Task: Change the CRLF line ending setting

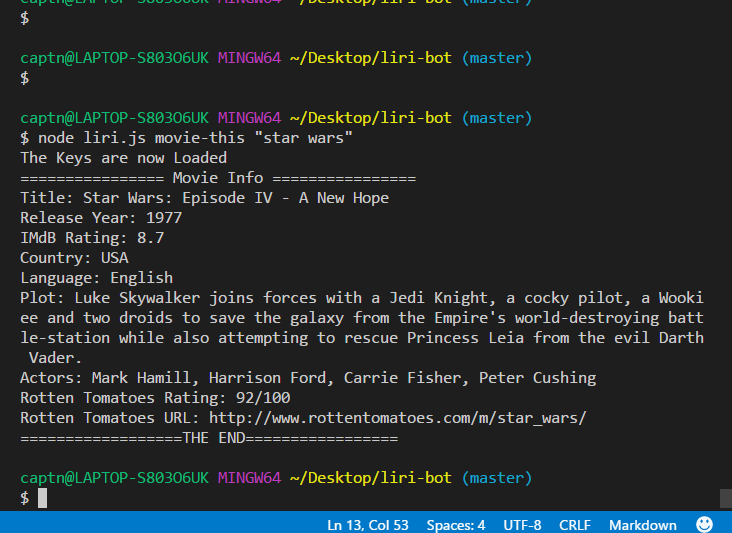Action: pos(575,525)
